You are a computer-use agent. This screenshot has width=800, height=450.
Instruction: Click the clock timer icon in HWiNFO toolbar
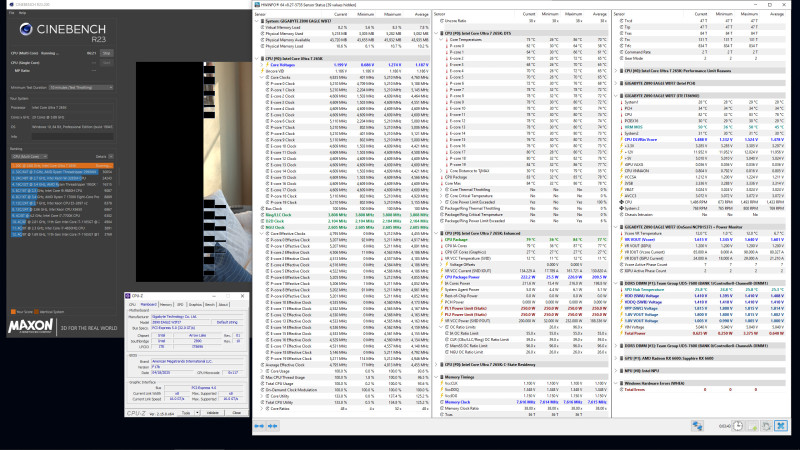coord(738,426)
